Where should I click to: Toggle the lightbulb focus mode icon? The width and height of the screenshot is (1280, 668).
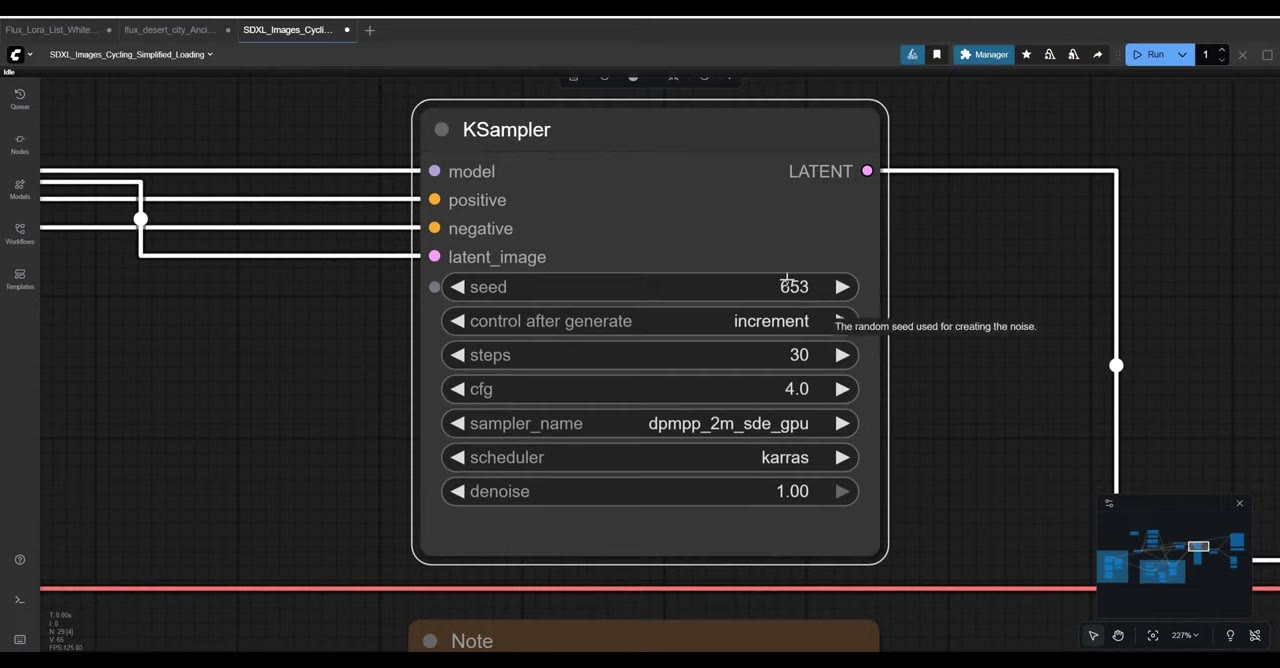1230,635
